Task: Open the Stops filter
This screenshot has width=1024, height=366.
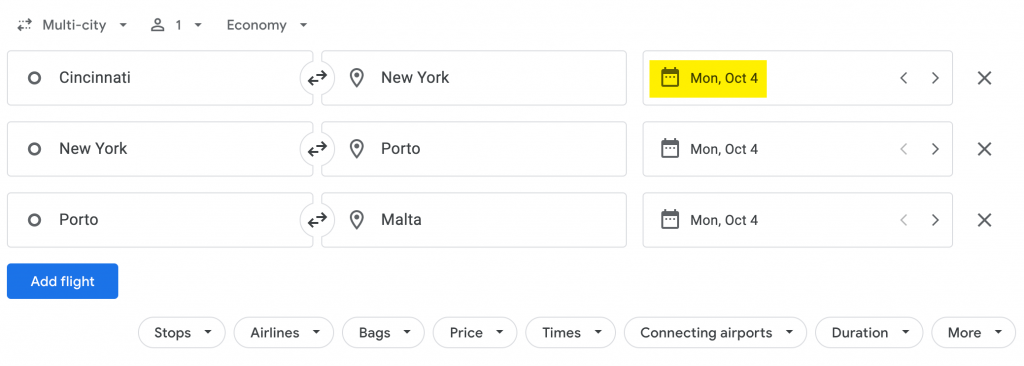Action: pos(182,333)
